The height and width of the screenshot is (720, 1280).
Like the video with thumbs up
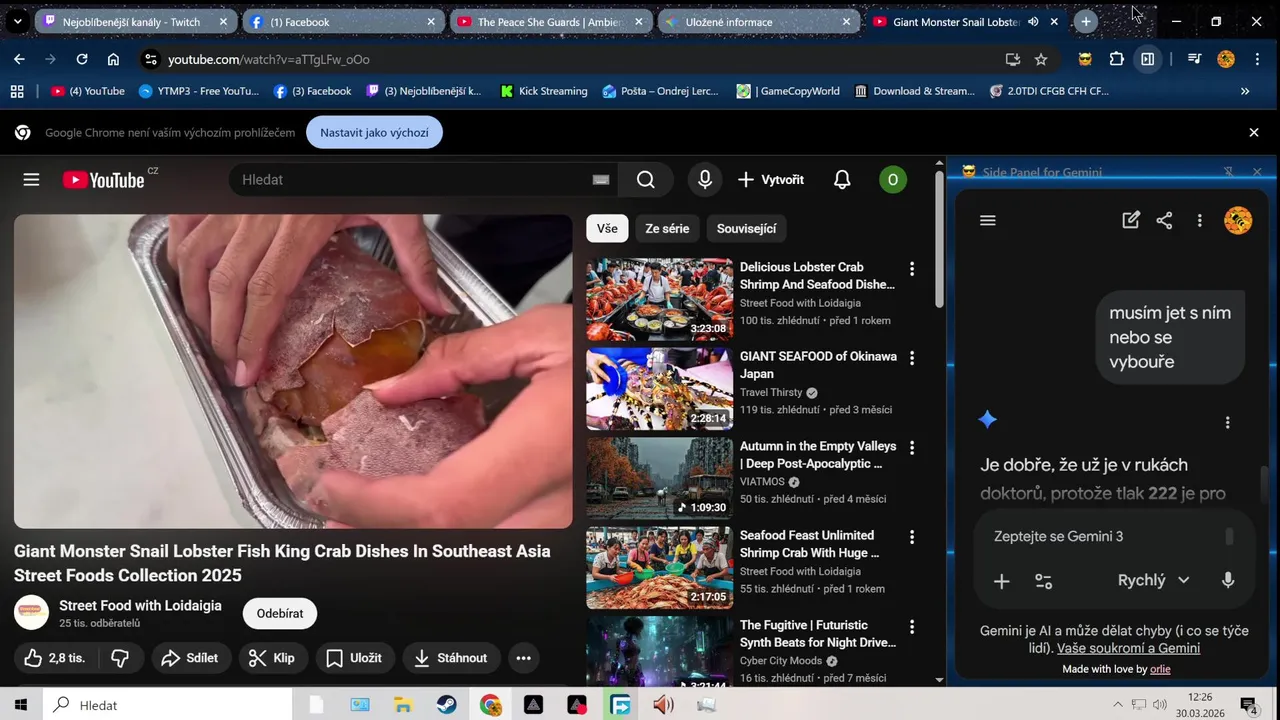(x=54, y=658)
